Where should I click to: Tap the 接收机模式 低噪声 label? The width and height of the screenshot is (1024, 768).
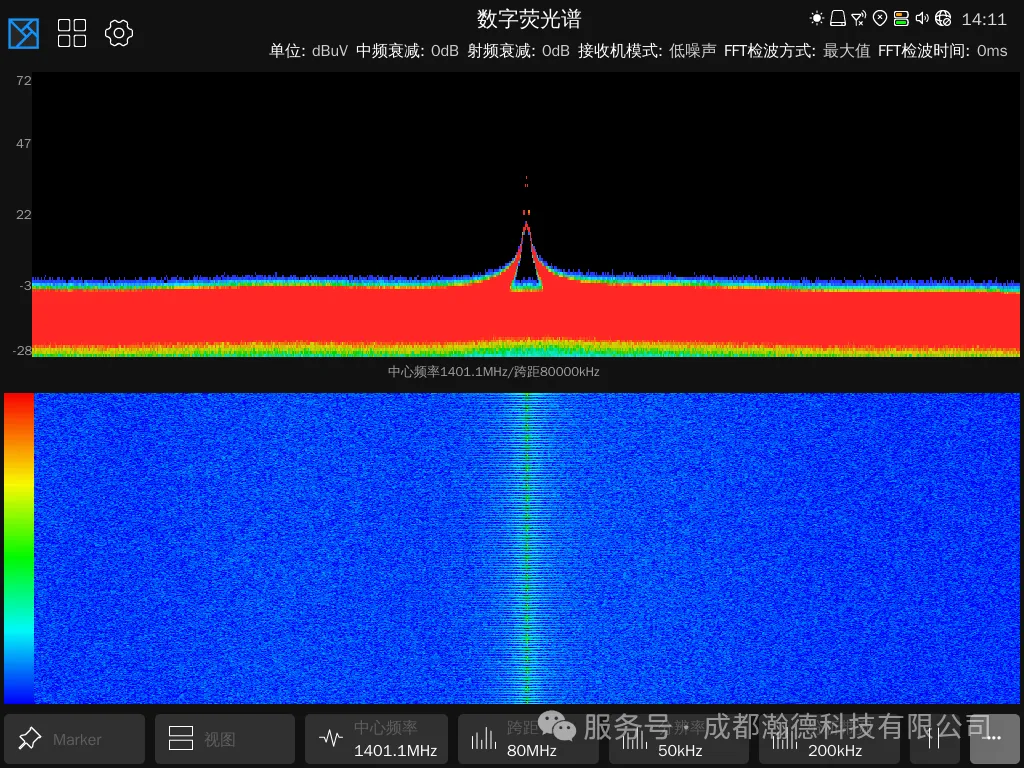[647, 51]
